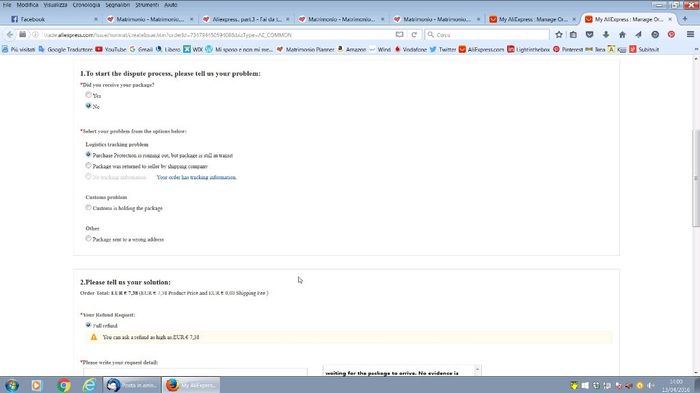Open the Vodafone bookmark
The height and width of the screenshot is (393, 700).
coord(410,50)
